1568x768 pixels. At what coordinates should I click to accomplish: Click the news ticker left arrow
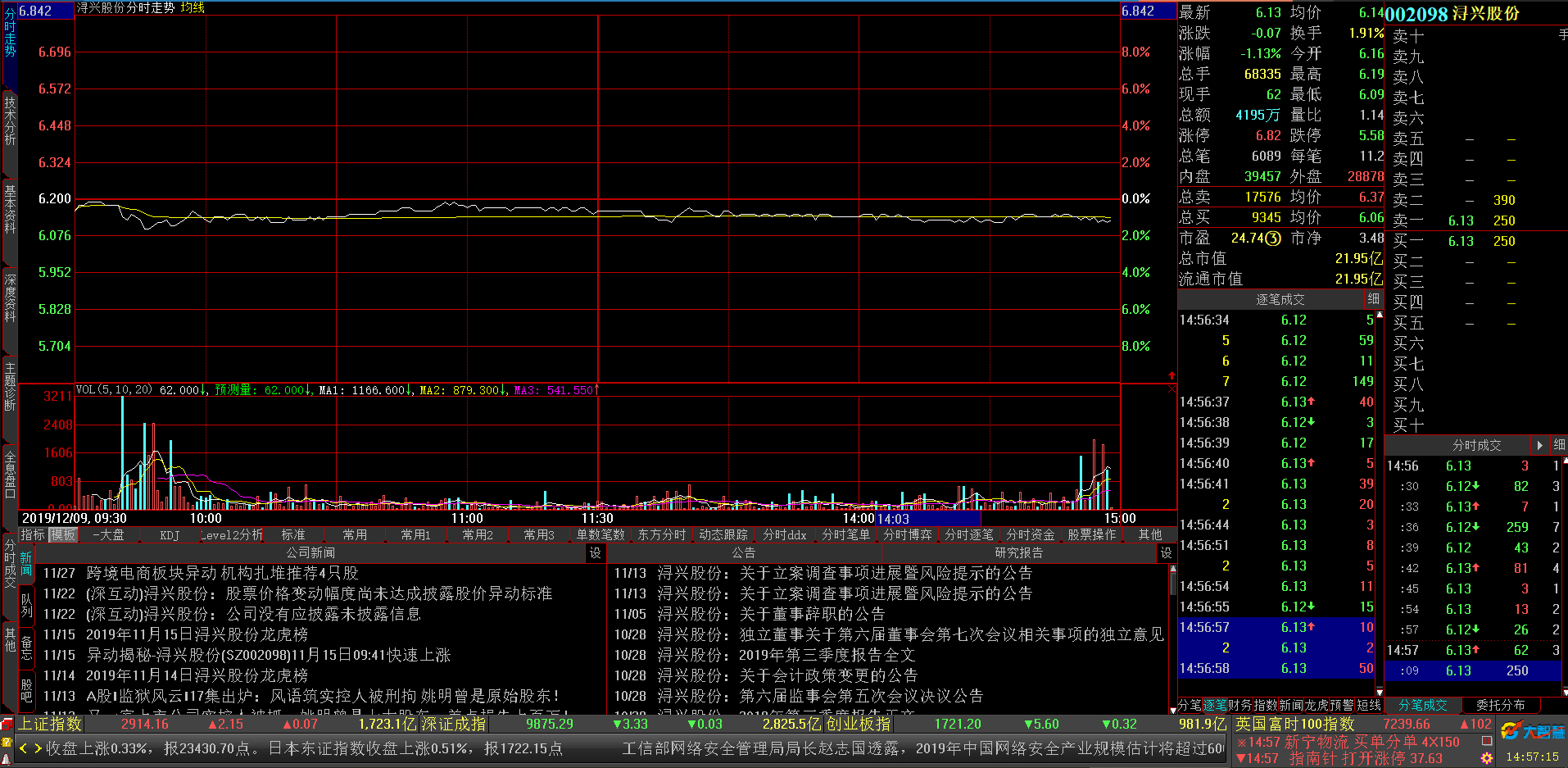24,748
